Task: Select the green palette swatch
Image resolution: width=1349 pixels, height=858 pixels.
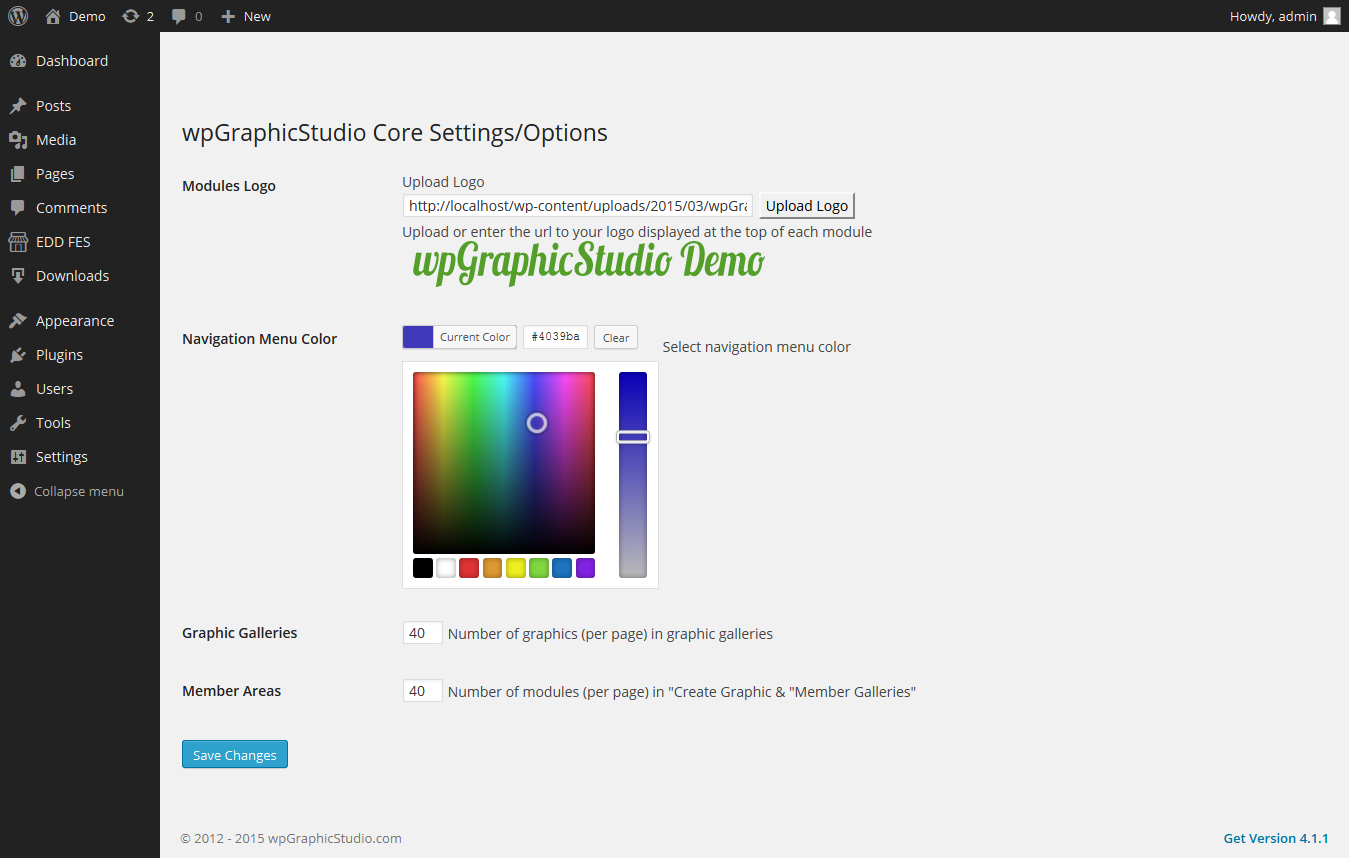Action: point(539,568)
